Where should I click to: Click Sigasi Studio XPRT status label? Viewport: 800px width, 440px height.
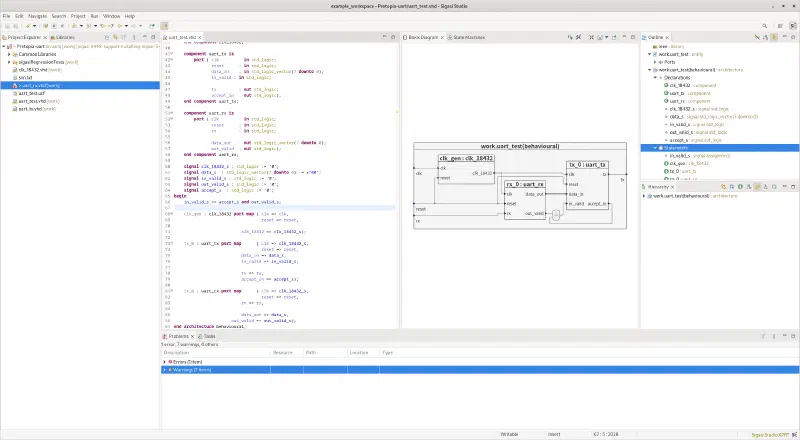coord(770,435)
